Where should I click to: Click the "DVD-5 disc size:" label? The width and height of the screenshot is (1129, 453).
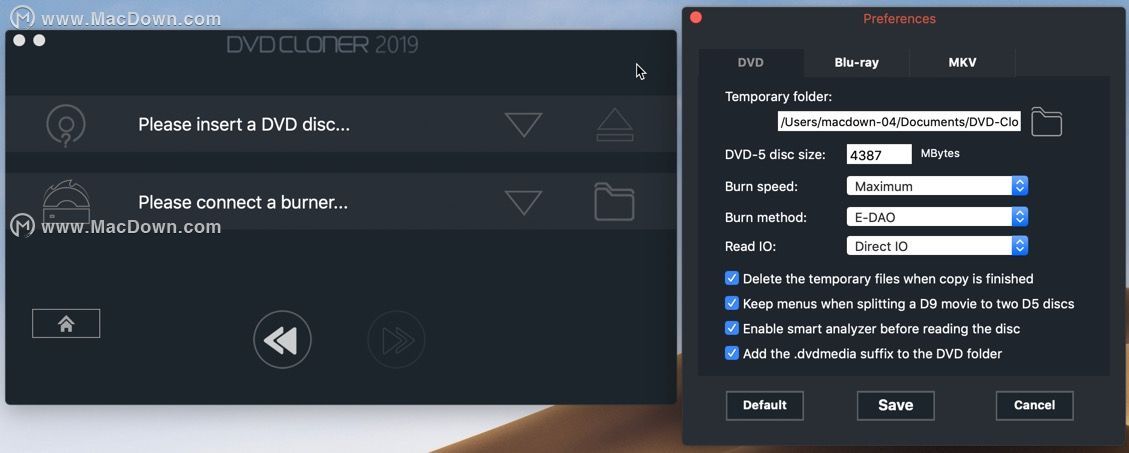click(x=775, y=154)
